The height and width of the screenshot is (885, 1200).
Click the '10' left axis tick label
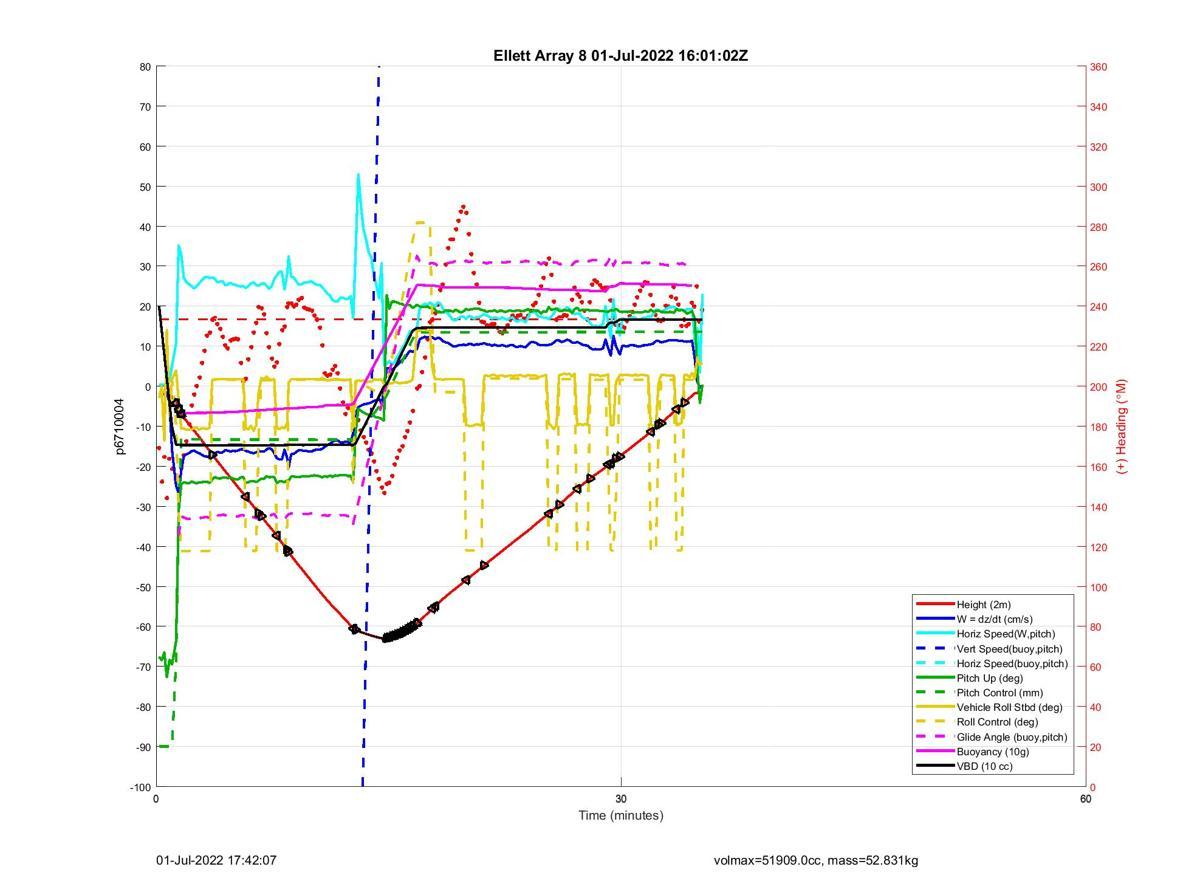point(145,347)
